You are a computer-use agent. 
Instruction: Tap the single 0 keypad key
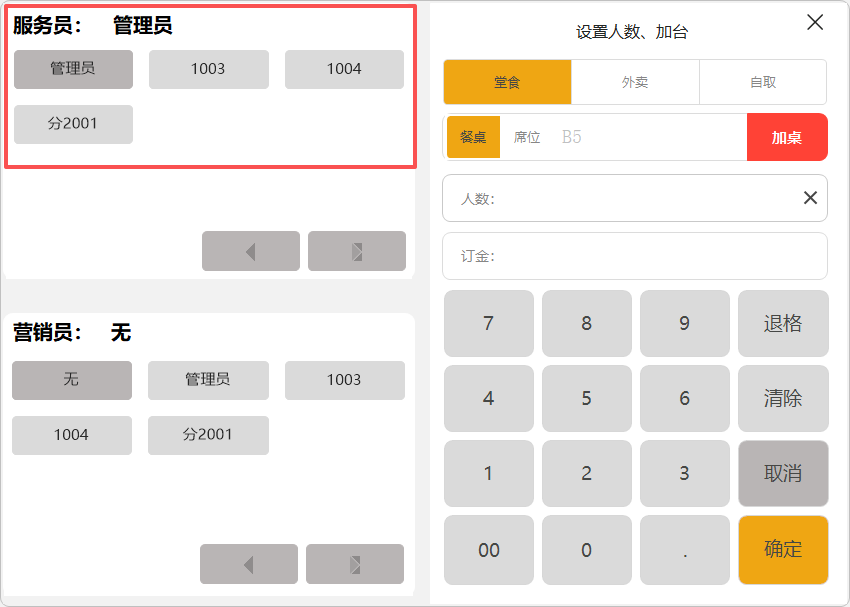587,550
